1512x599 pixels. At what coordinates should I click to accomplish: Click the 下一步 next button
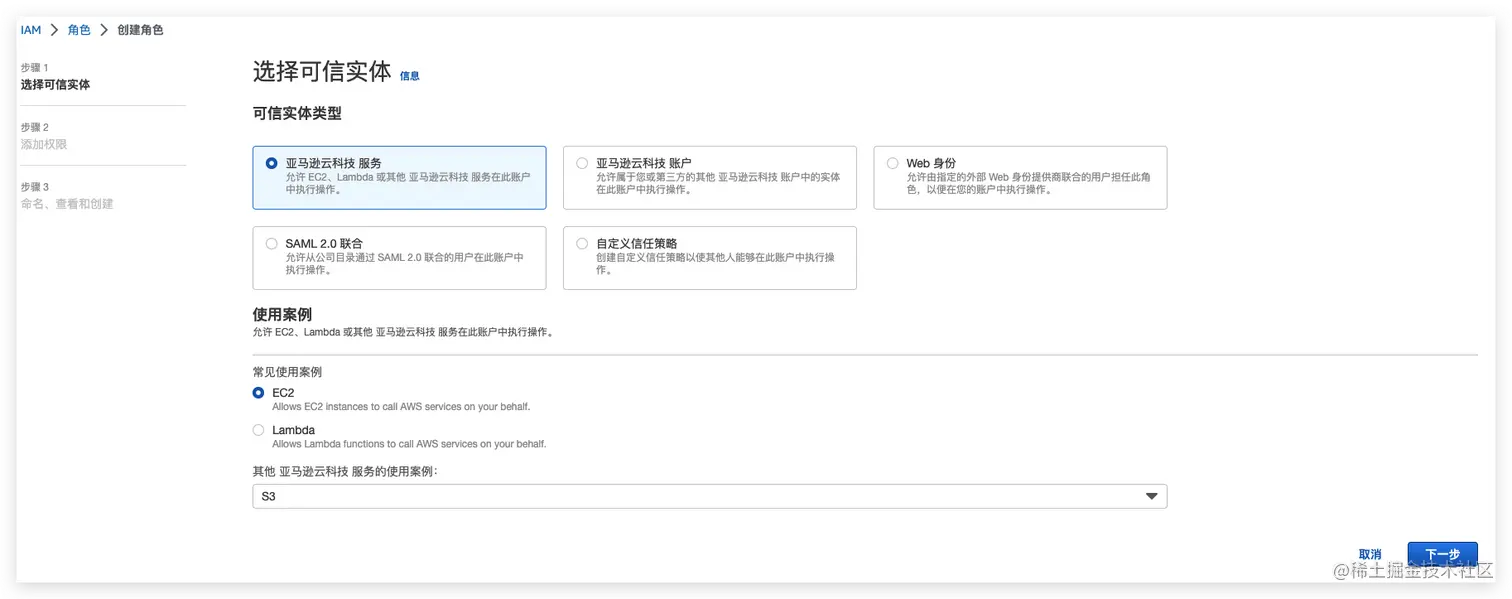coord(1442,554)
